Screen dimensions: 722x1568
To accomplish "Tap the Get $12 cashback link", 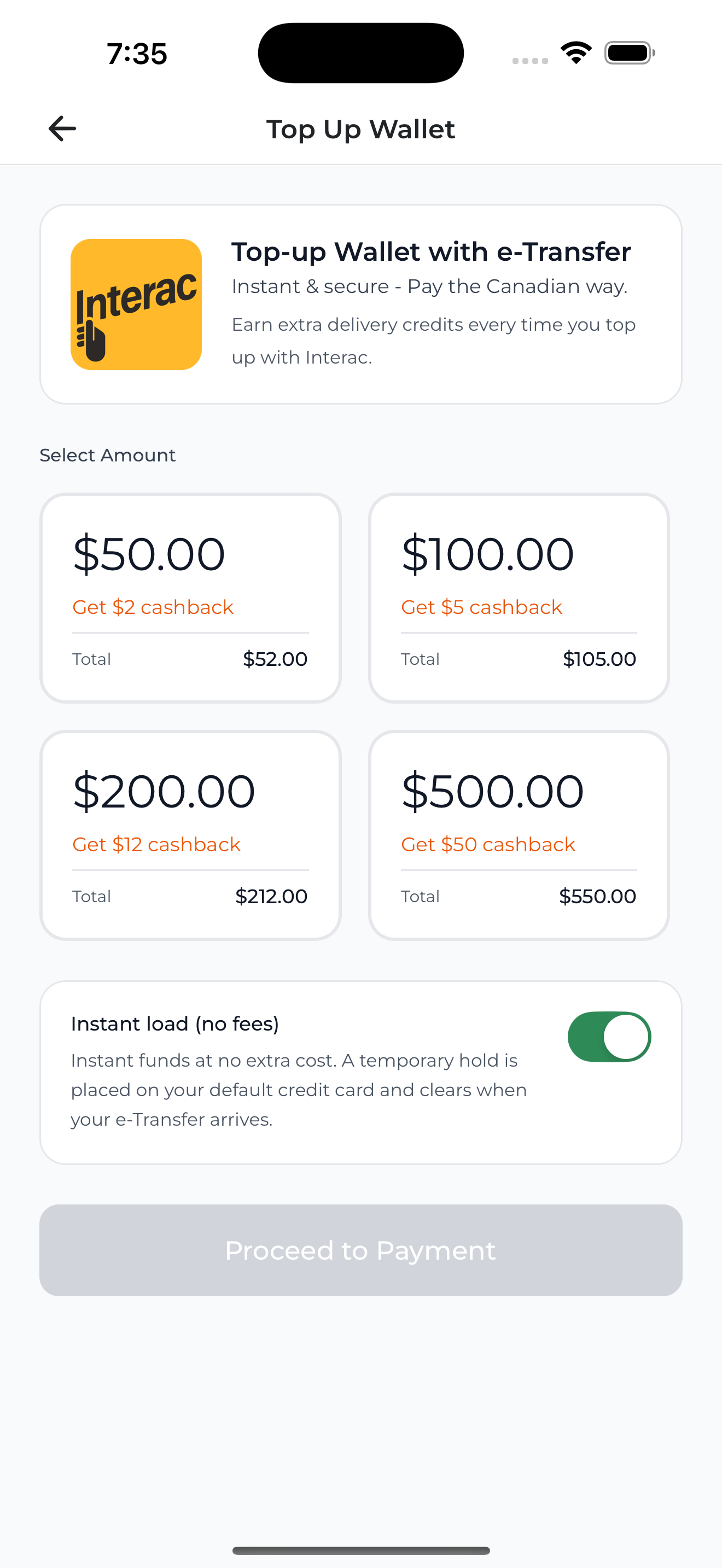I will coord(156,844).
